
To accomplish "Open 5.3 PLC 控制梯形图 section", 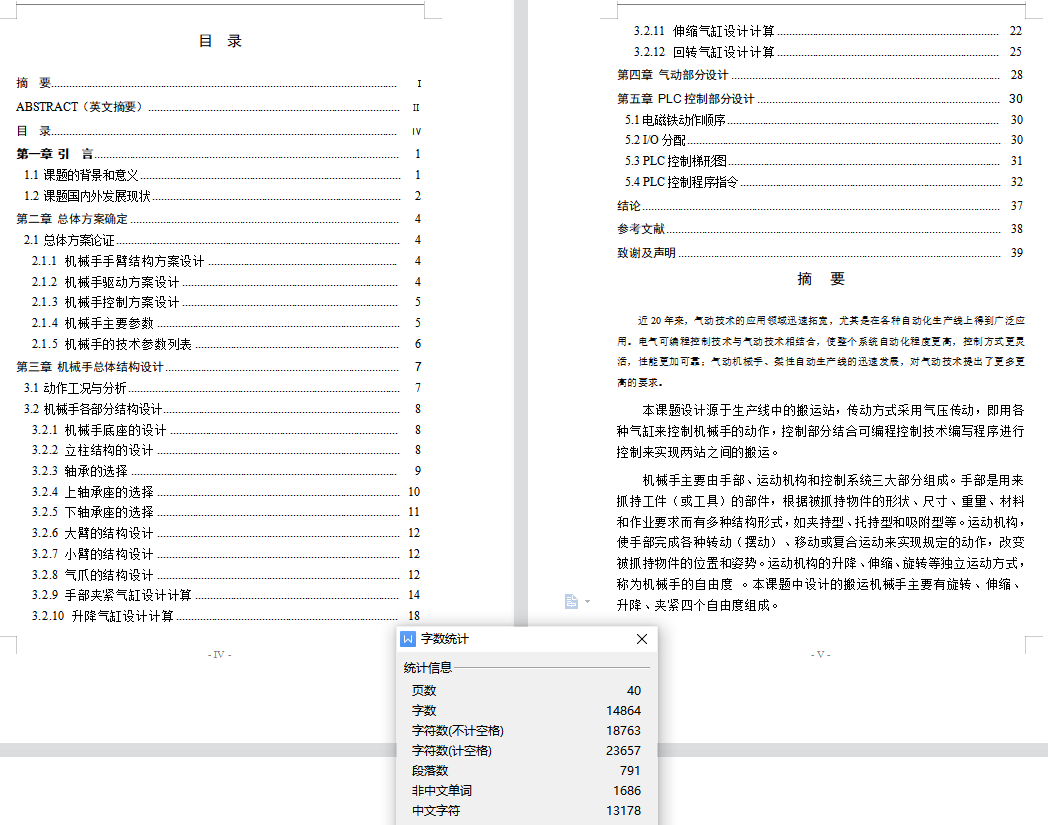I will click(x=676, y=161).
